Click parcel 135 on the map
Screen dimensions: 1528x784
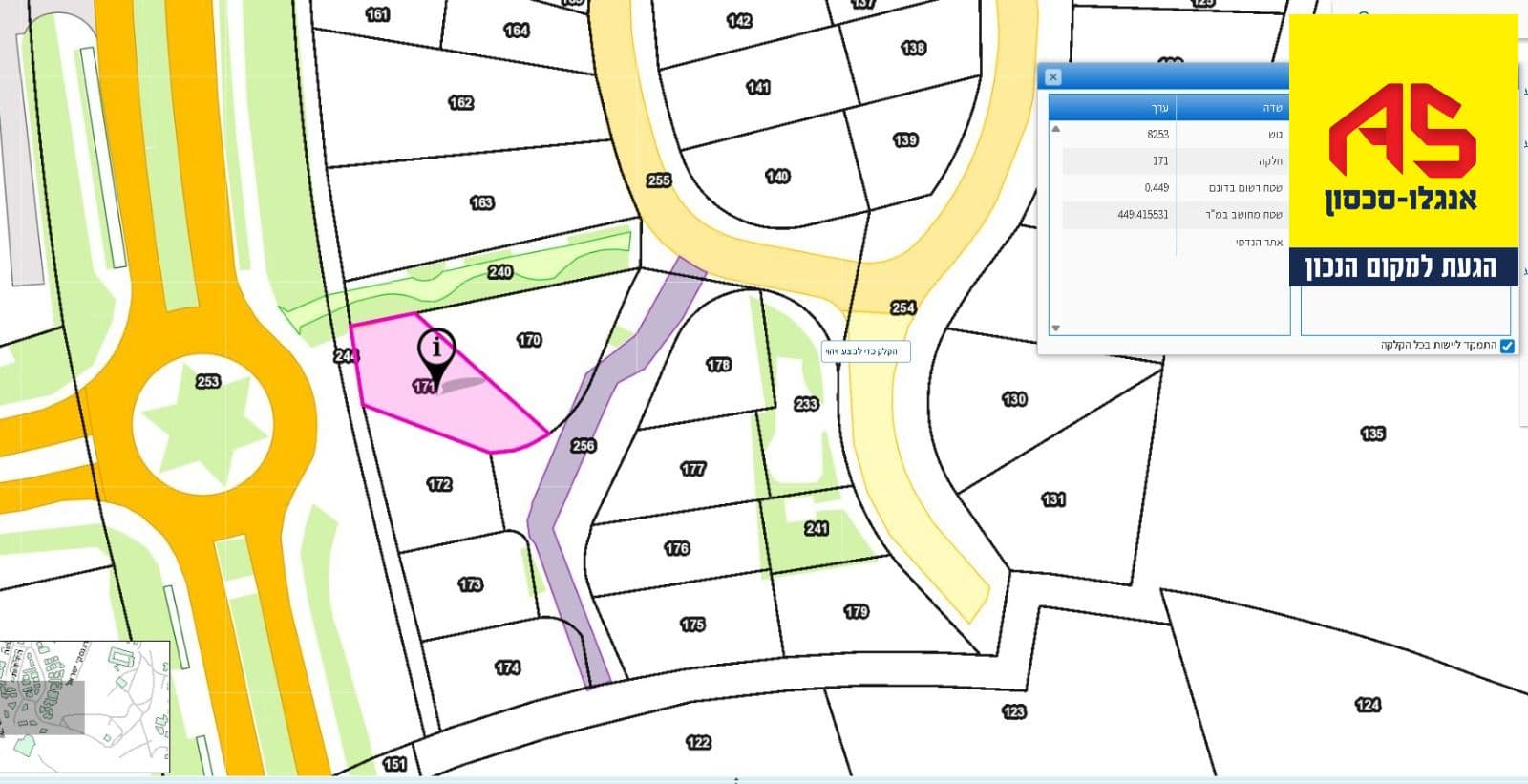click(1371, 434)
